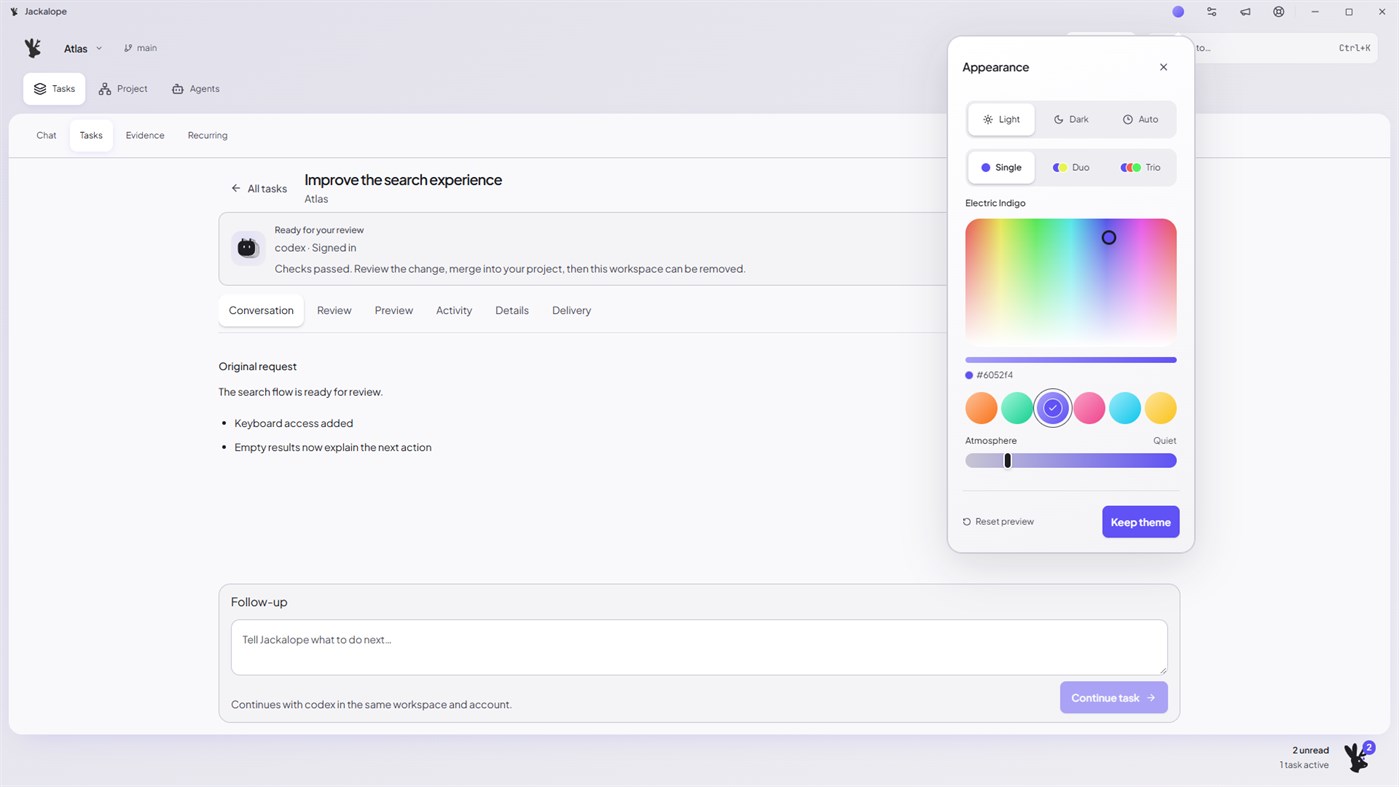Select the Auto theme mode
Viewport: 1399px width, 787px height.
pos(1140,119)
